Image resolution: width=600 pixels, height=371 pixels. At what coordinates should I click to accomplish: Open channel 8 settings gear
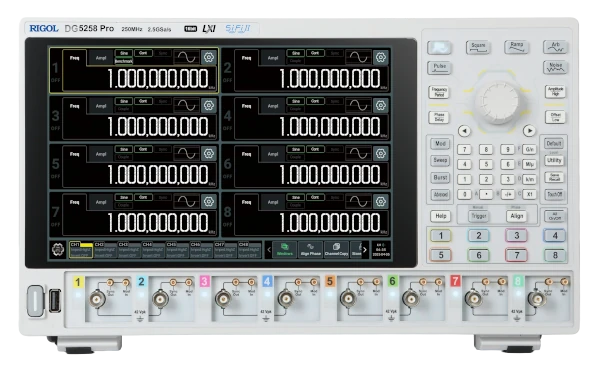pyautogui.click(x=380, y=202)
